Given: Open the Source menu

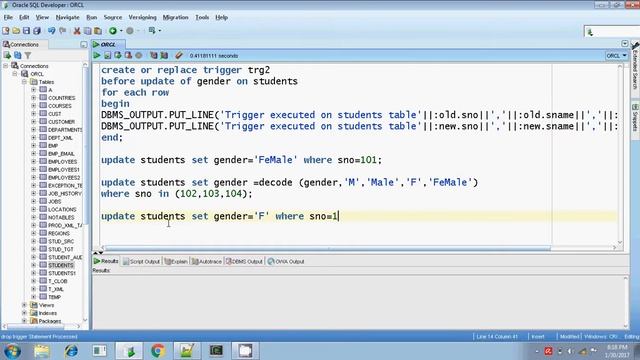Looking at the screenshot, I should 113,18.
